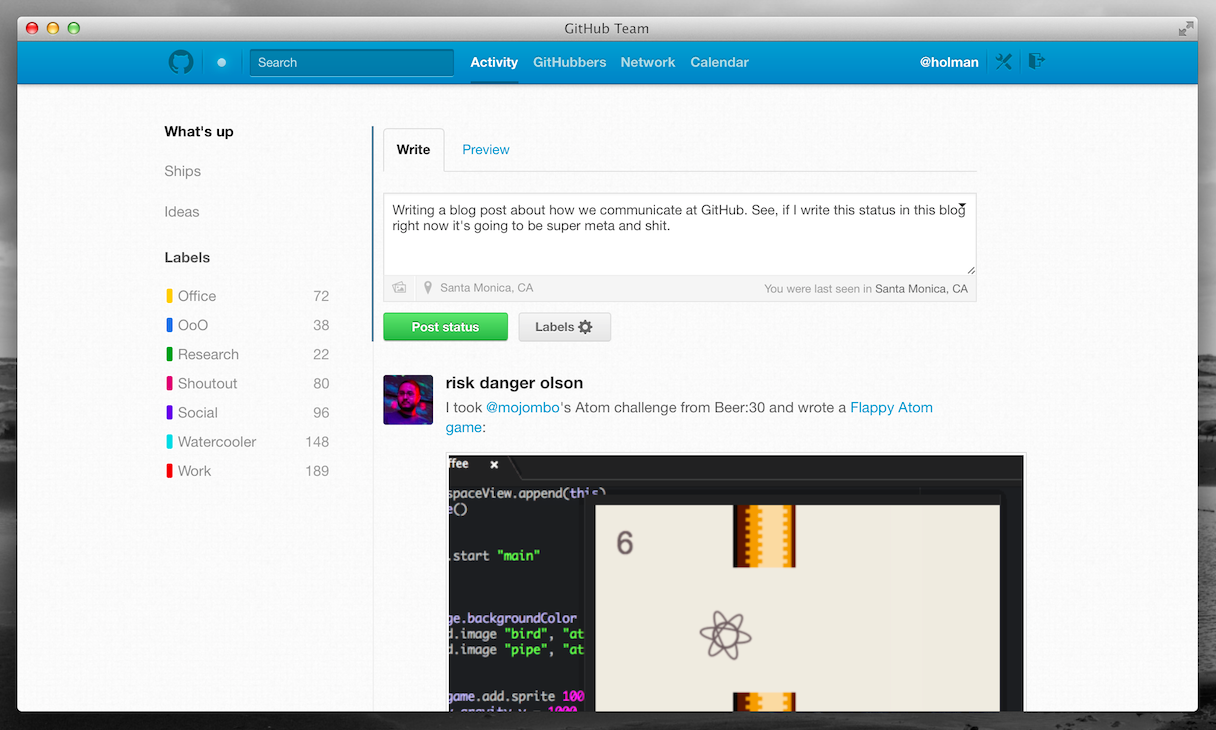Click the Labels sidebar heading
Screen dimensions: 1216x730
(187, 257)
